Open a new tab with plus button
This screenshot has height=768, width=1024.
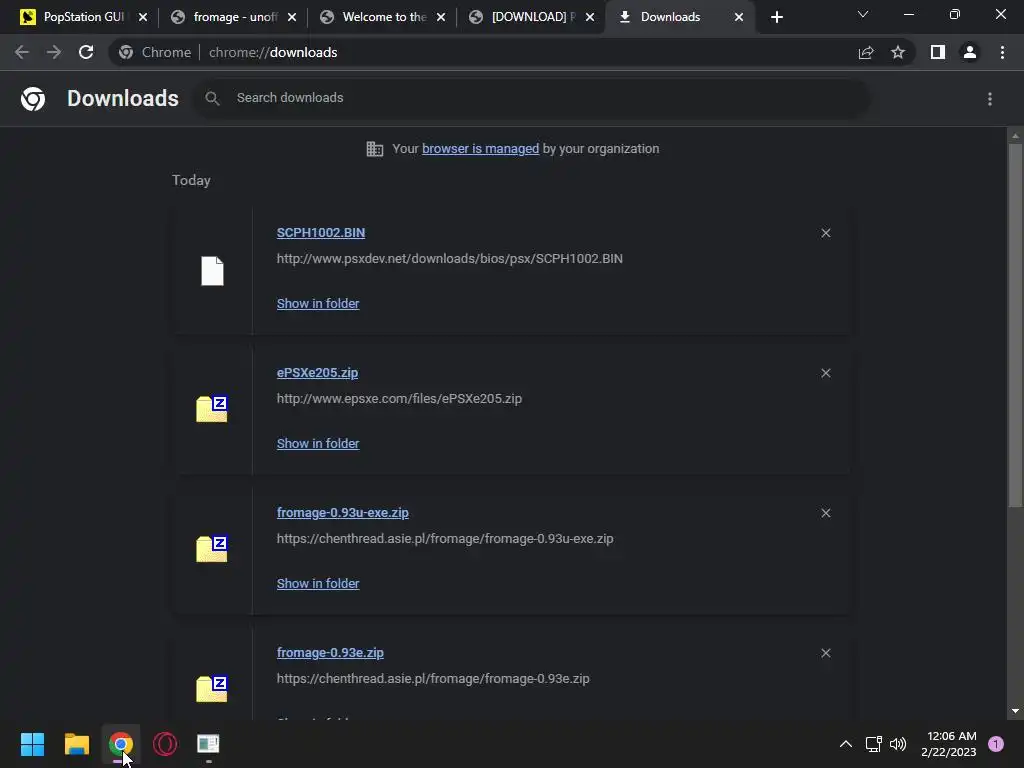[776, 17]
